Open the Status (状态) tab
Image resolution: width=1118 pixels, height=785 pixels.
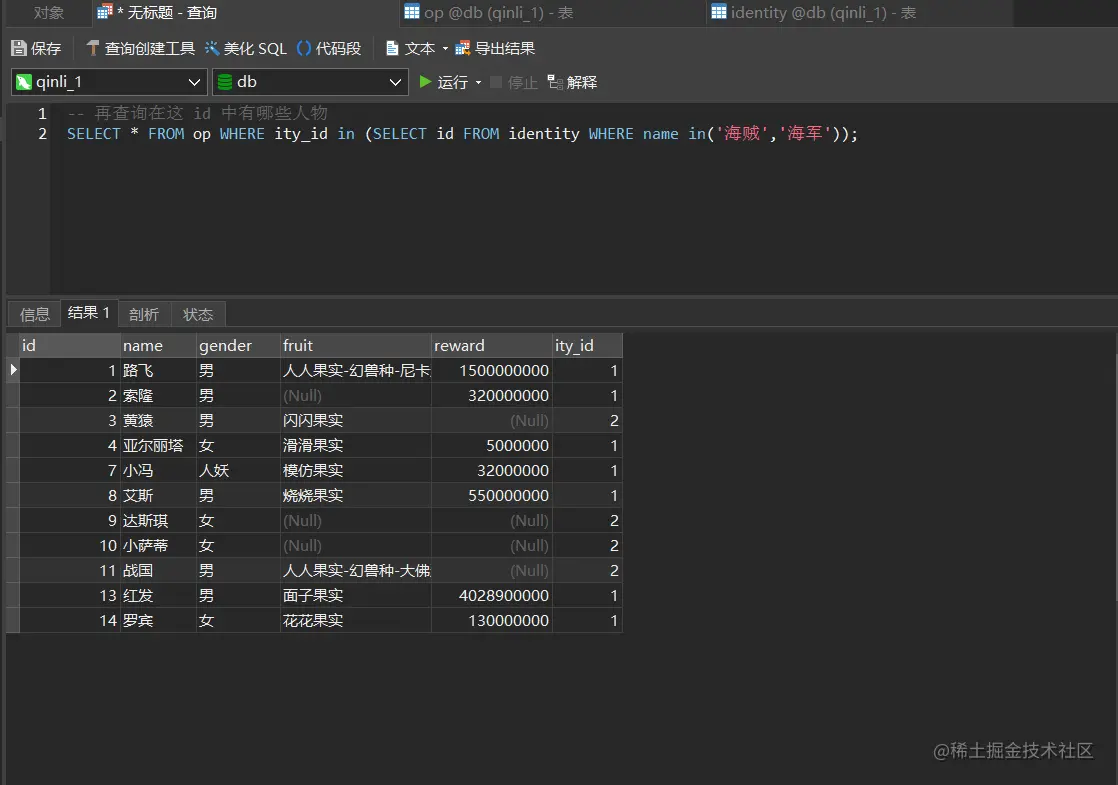[198, 314]
